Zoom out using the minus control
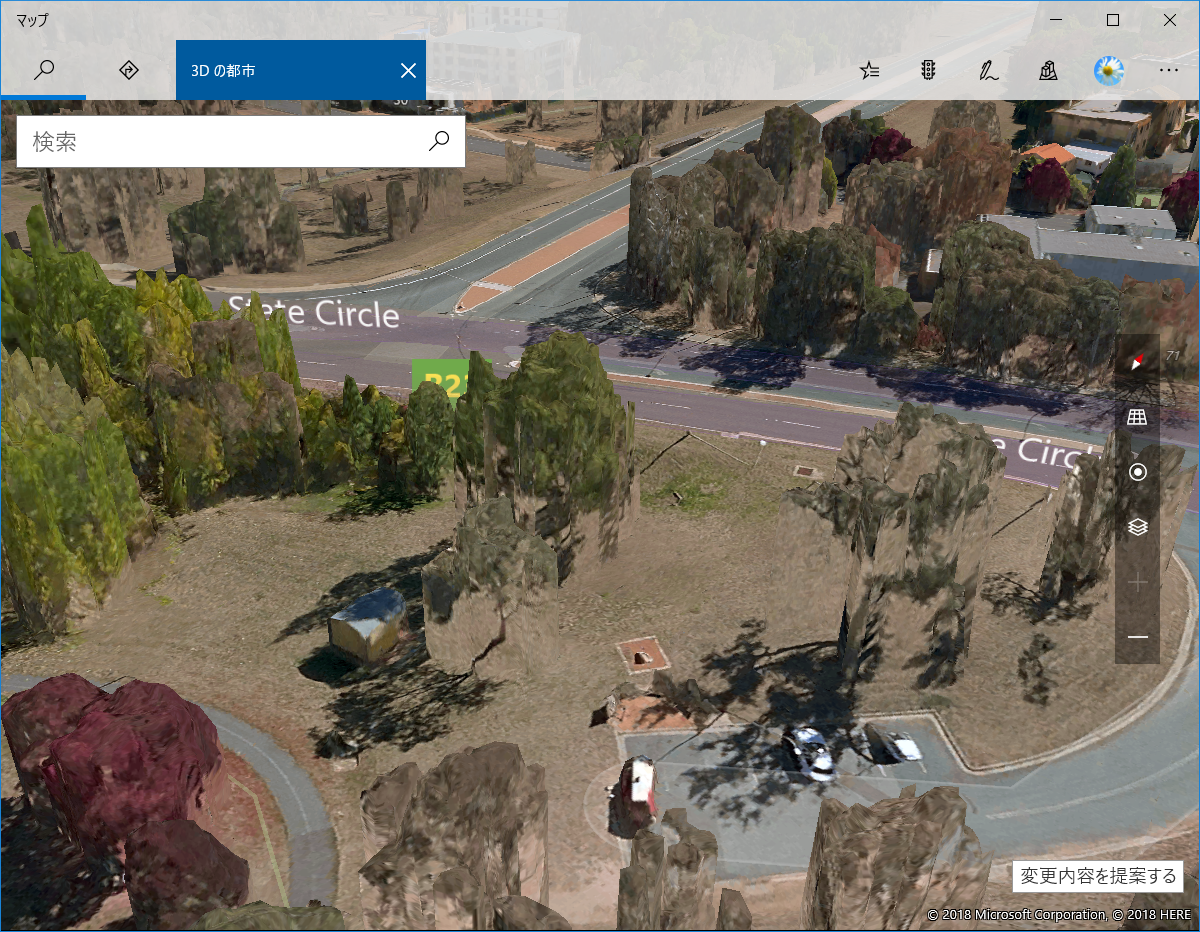This screenshot has height=932, width=1200. [1137, 637]
